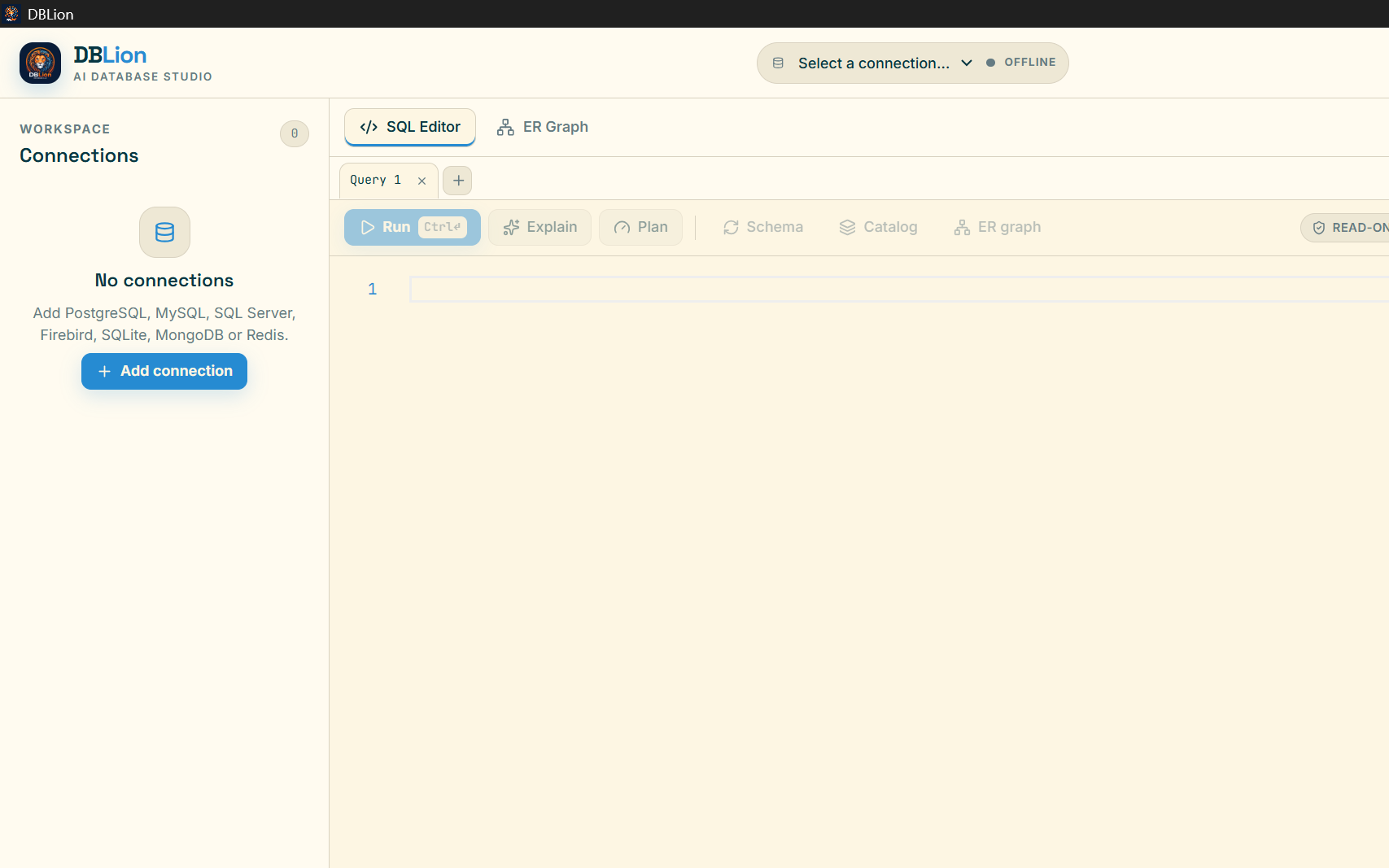Click the line number 1 gutter
Viewport: 1389px width, 868px height.
click(372, 289)
